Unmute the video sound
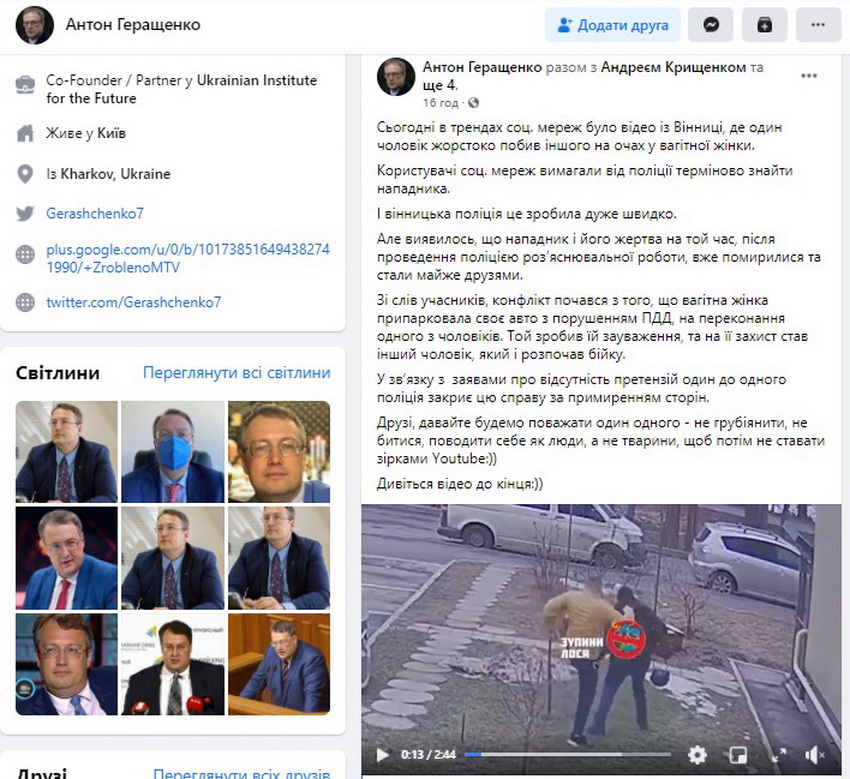This screenshot has height=779, width=850. [814, 755]
